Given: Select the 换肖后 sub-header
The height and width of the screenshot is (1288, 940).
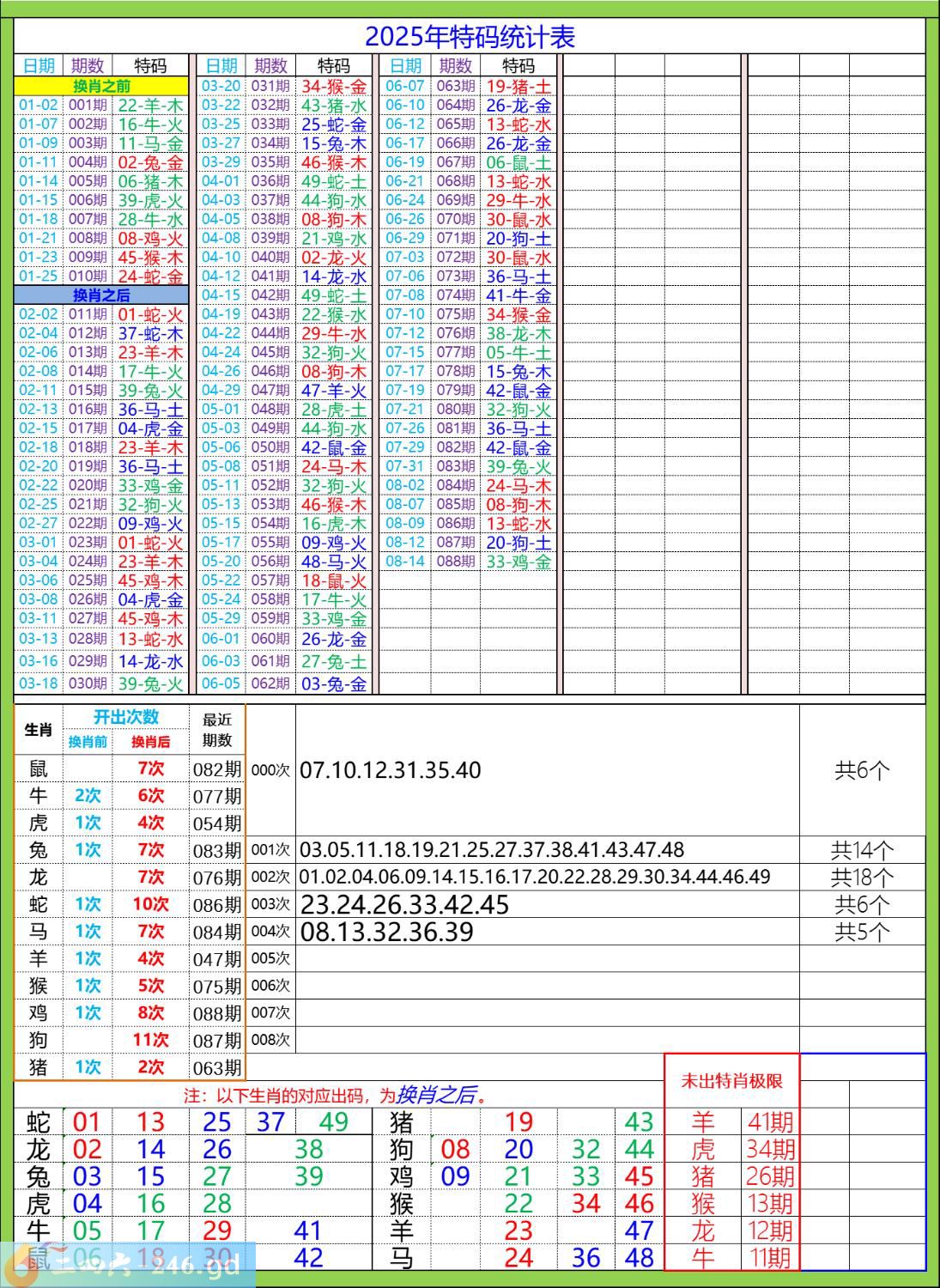Looking at the screenshot, I should tap(150, 742).
